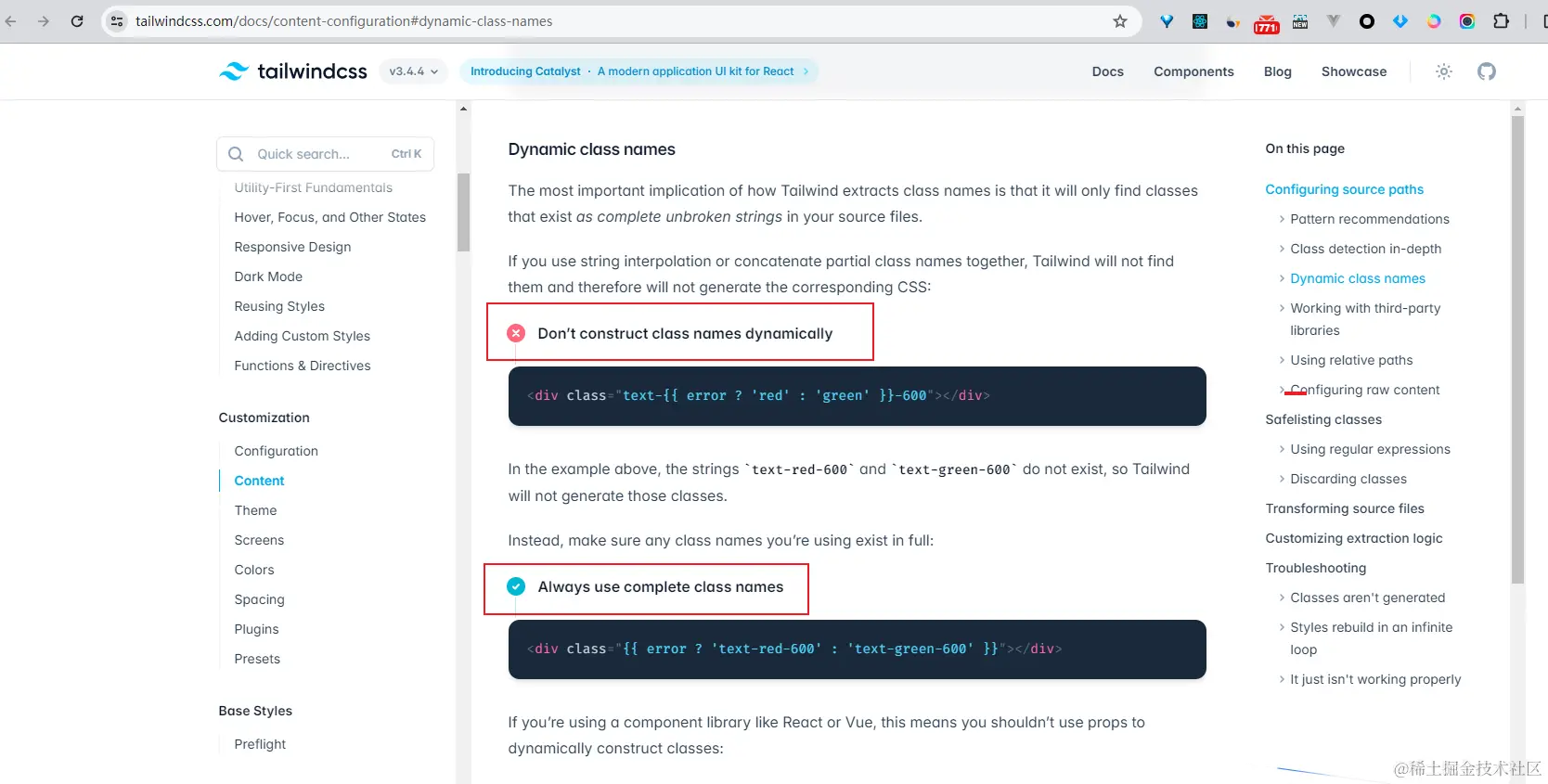The image size is (1548, 784).
Task: Open the browser extensions puzzle icon
Action: (x=1501, y=20)
